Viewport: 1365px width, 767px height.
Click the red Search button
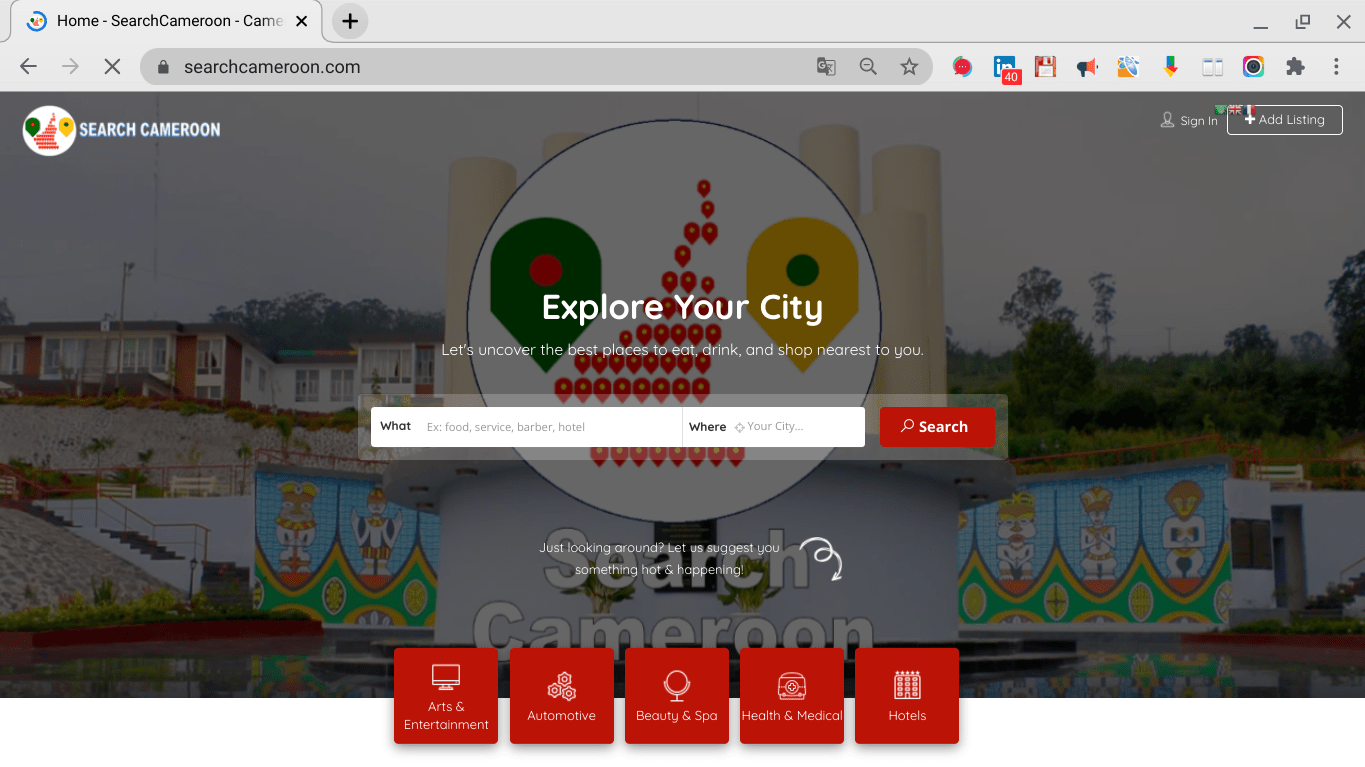(x=937, y=427)
